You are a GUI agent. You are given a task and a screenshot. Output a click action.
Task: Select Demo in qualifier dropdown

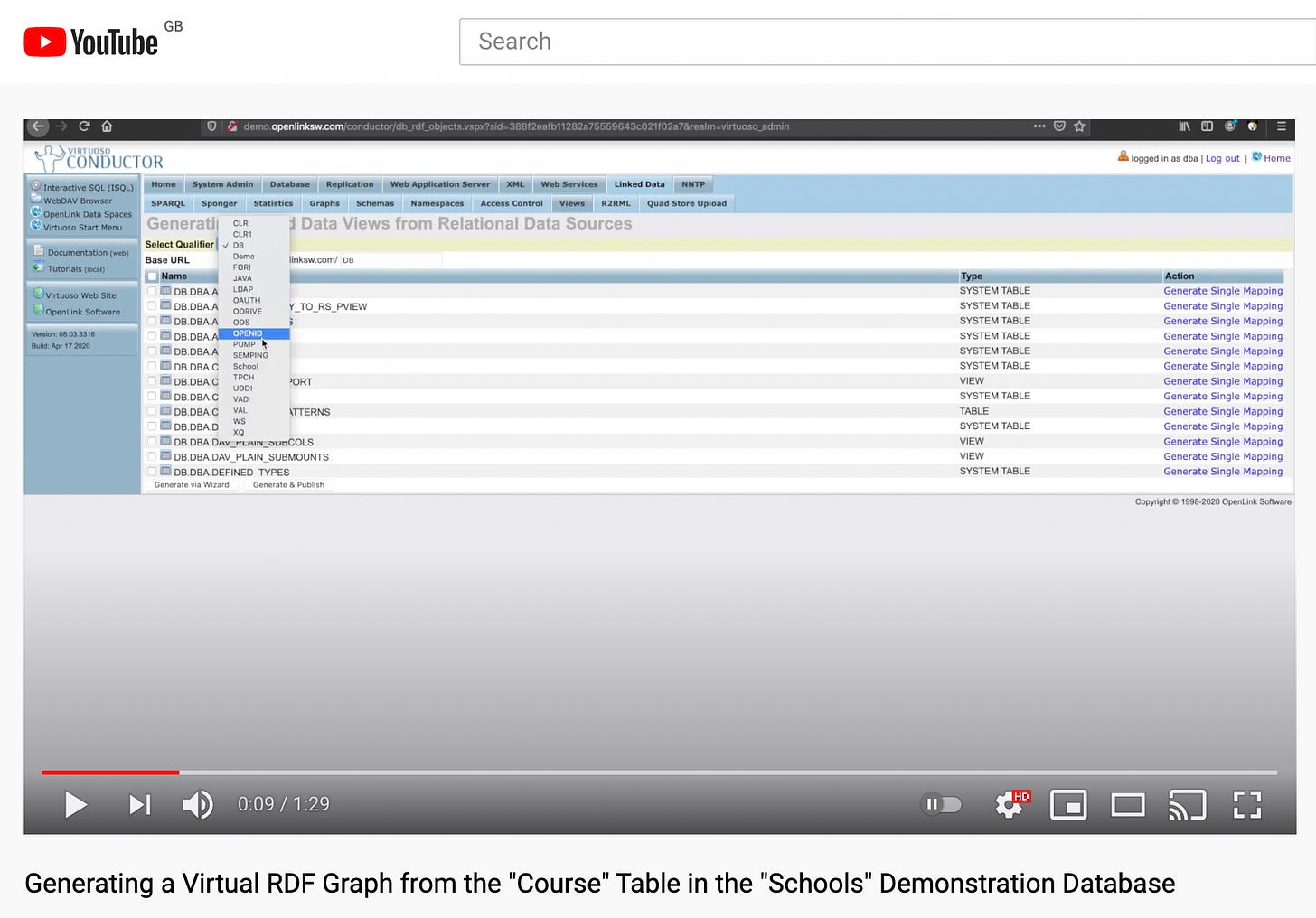254,257
